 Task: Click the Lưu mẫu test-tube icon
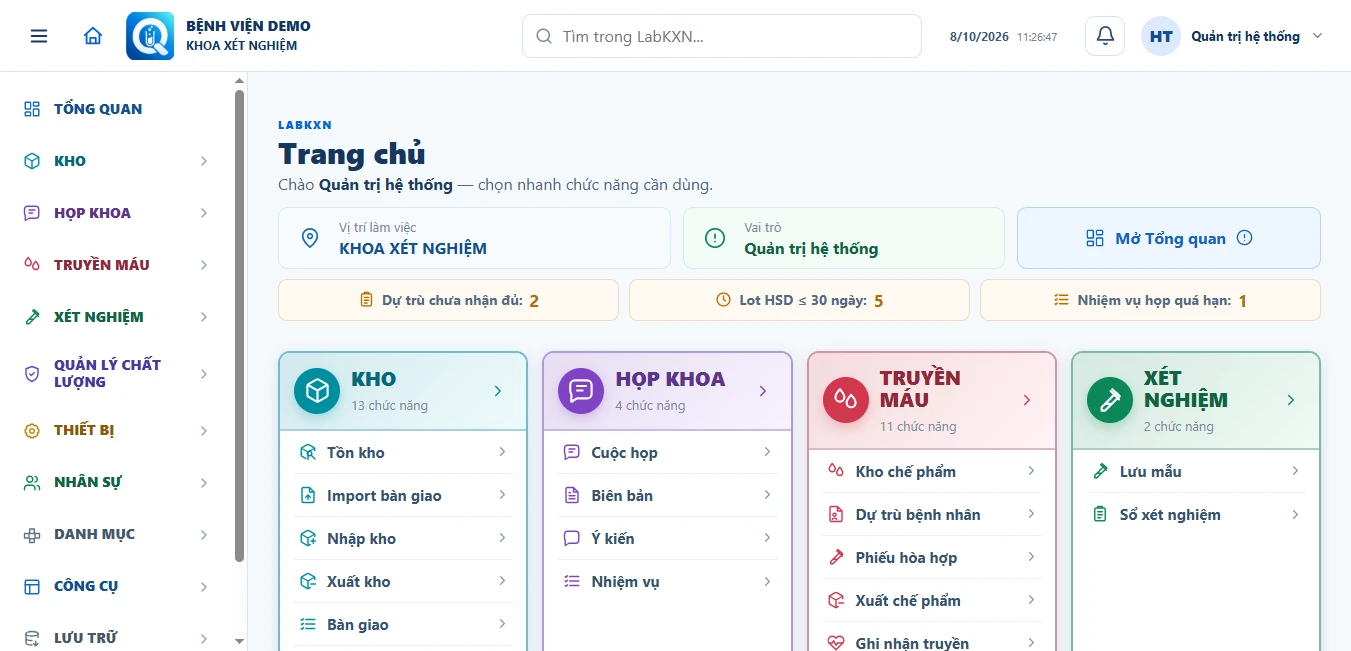(1100, 472)
